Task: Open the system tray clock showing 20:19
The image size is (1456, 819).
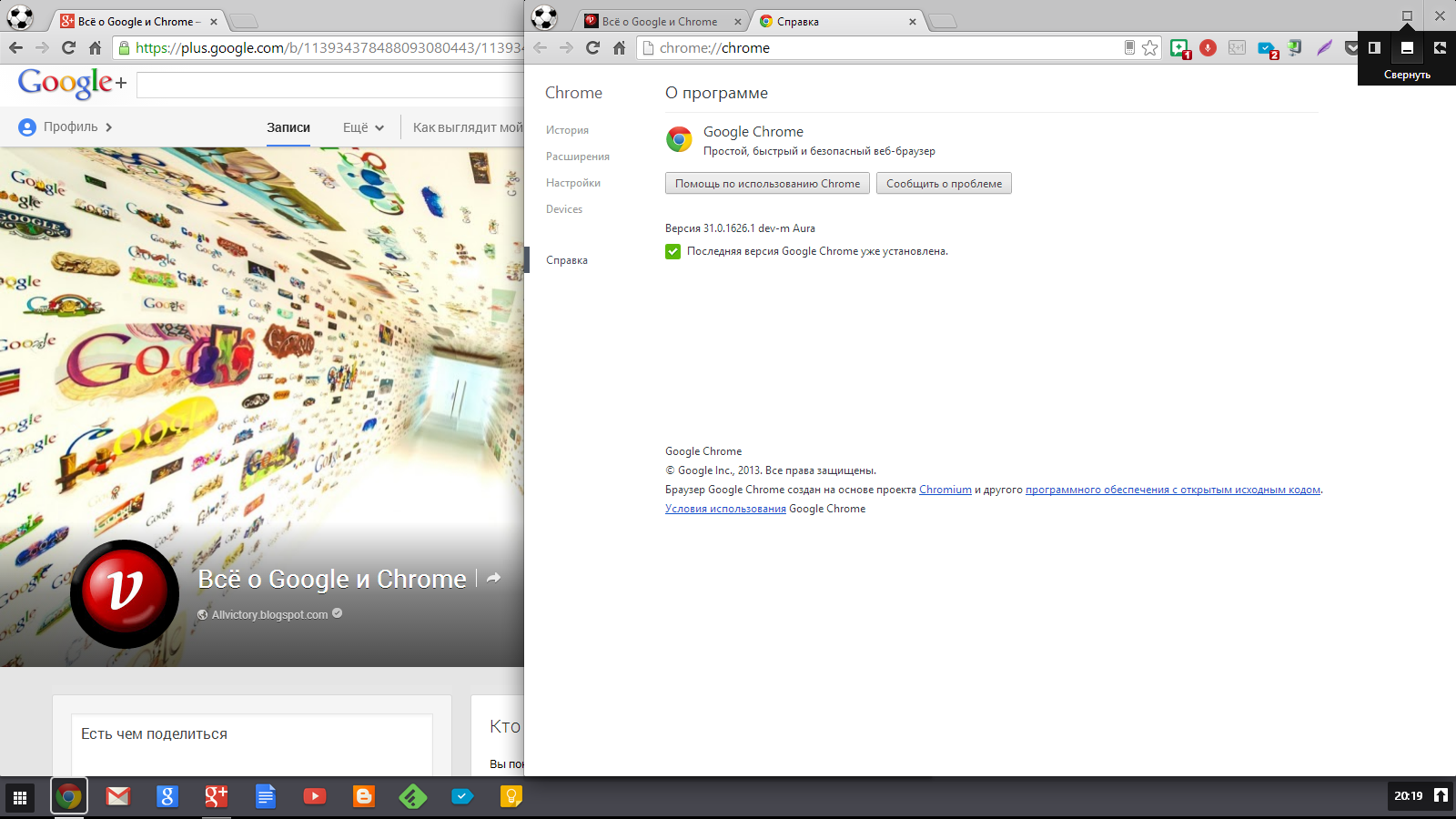Action: [1408, 796]
